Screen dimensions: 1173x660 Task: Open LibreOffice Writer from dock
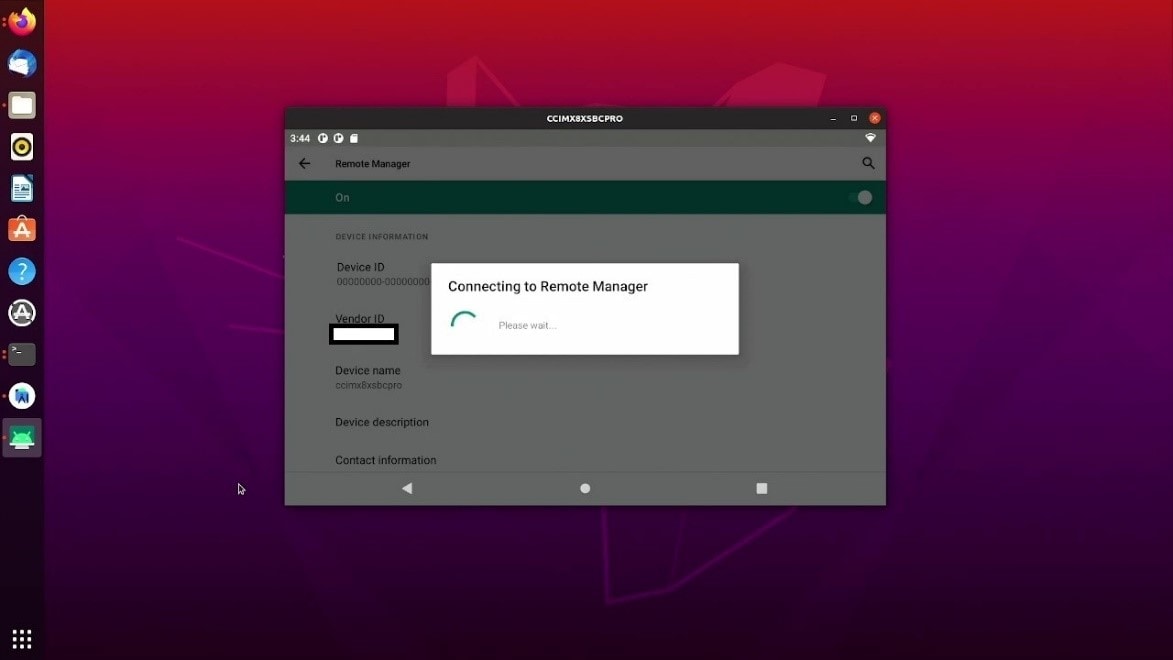tap(22, 188)
